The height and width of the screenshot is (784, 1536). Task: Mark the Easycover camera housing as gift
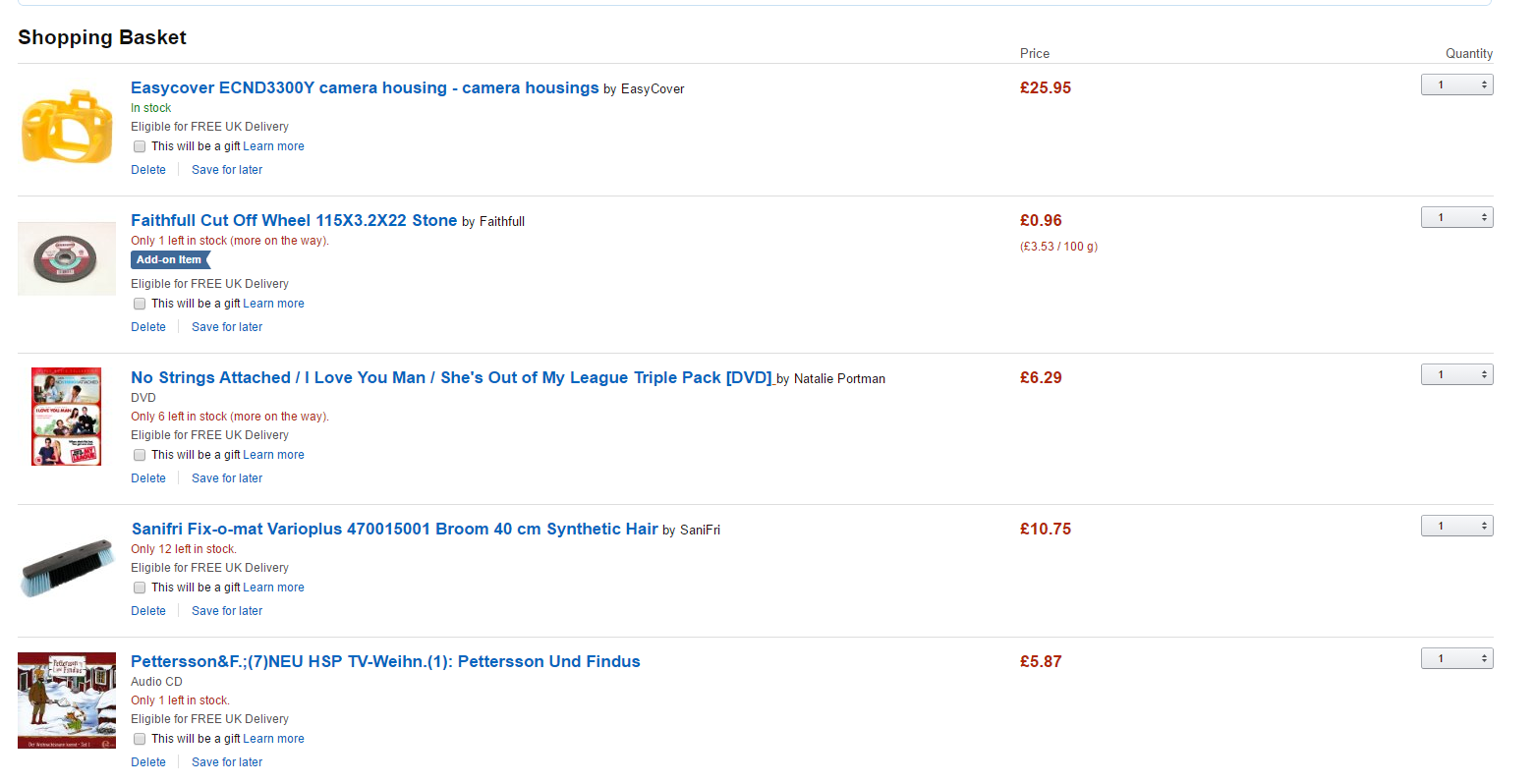140,146
